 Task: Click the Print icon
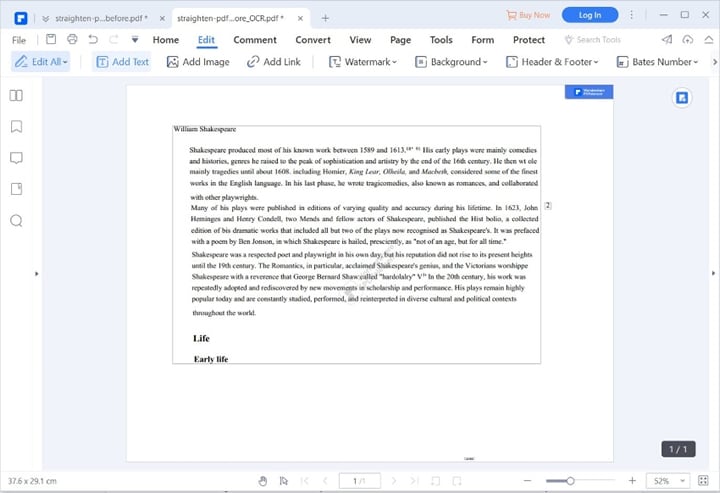point(72,39)
